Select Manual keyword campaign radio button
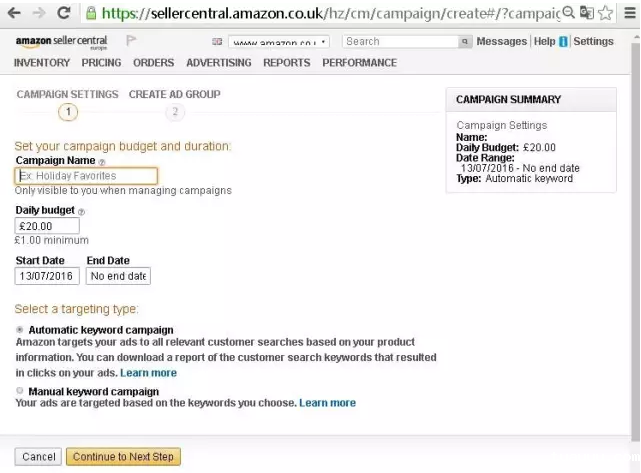 point(20,391)
